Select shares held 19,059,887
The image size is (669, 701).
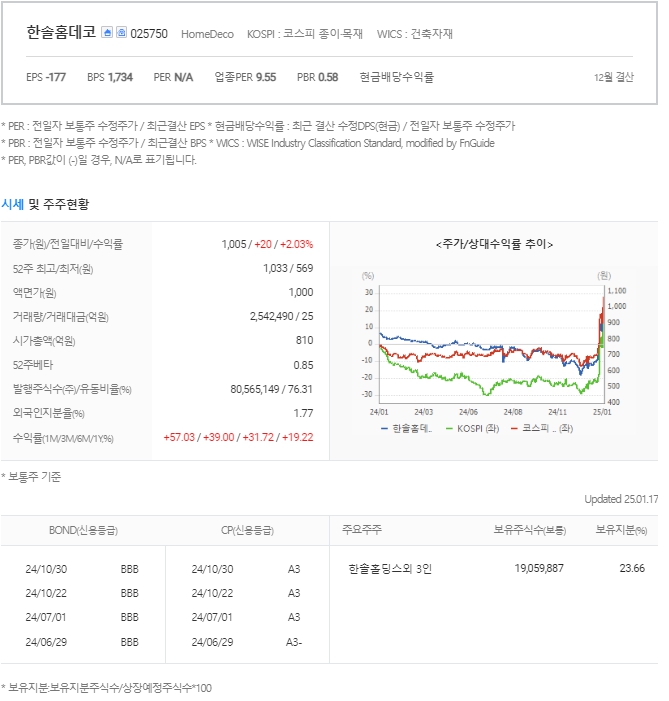coord(539,568)
